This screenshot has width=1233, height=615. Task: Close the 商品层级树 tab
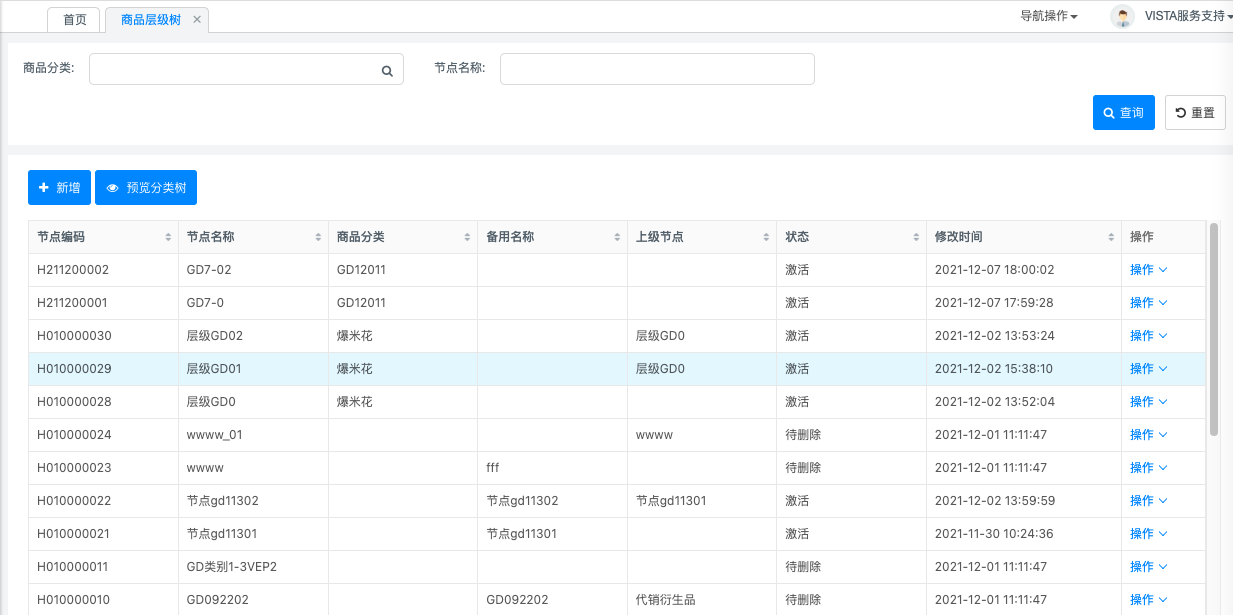click(197, 20)
